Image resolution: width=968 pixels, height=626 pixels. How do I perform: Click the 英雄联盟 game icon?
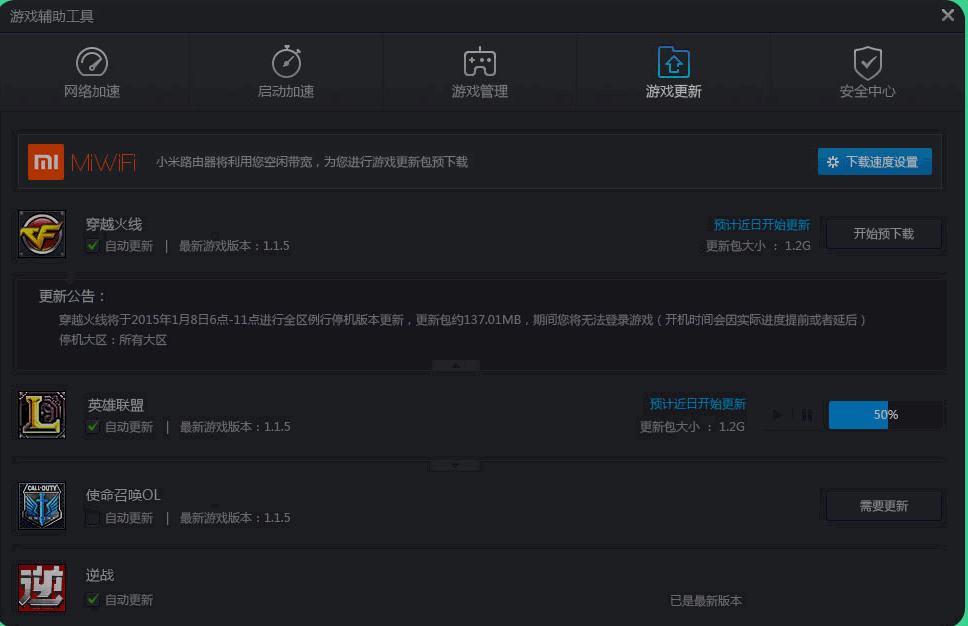(x=42, y=415)
